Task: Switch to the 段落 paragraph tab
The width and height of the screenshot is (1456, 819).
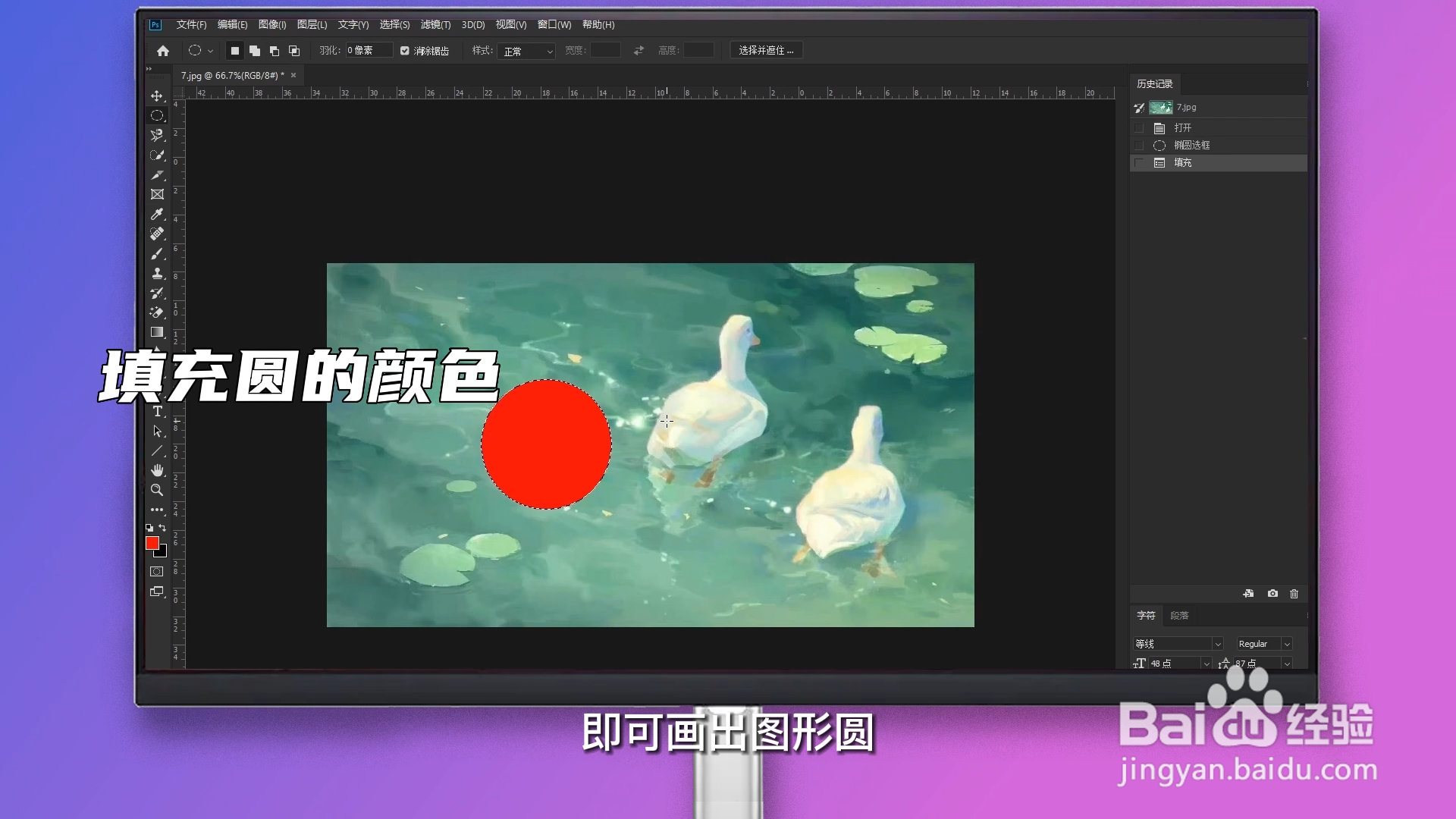Action: coord(1179,616)
